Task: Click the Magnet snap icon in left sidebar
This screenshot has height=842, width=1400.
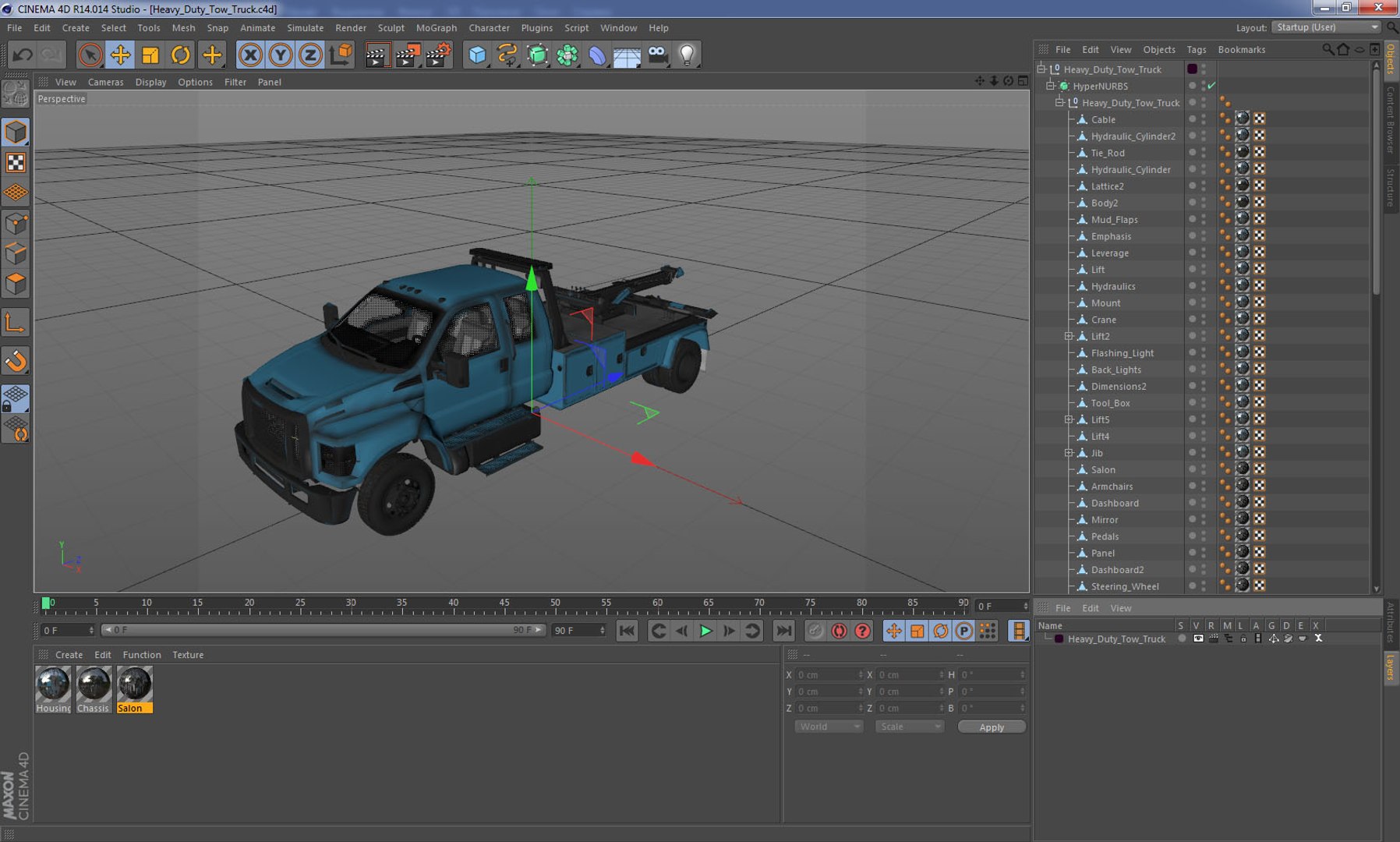Action: [16, 361]
